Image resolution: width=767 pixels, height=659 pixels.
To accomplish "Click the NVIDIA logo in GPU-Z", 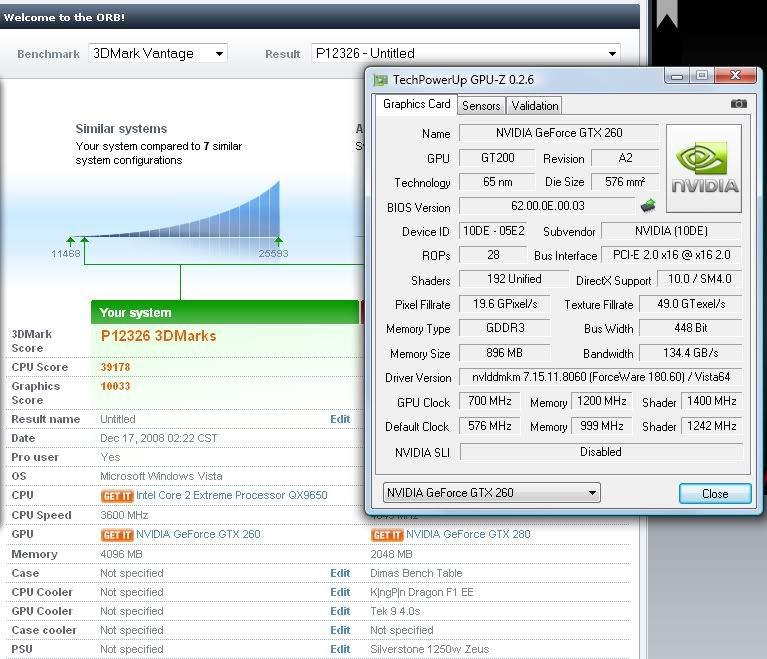I will coord(704,168).
